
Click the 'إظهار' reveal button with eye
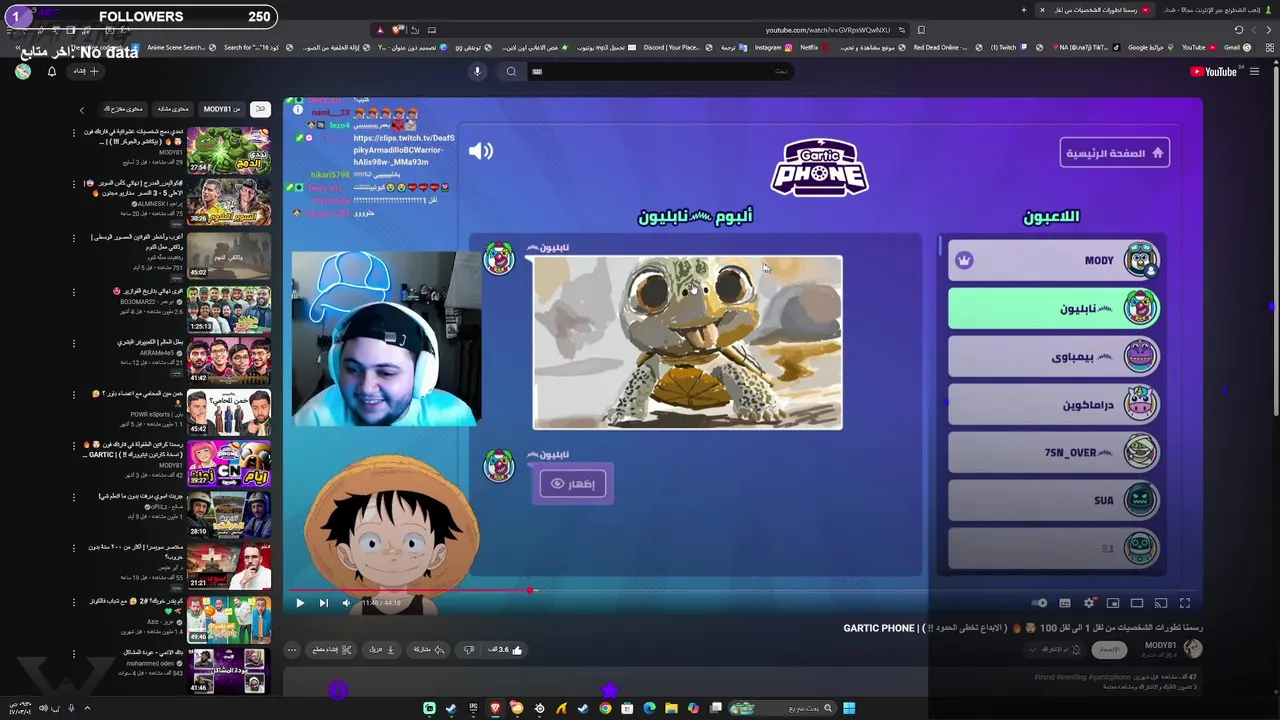(x=572, y=484)
